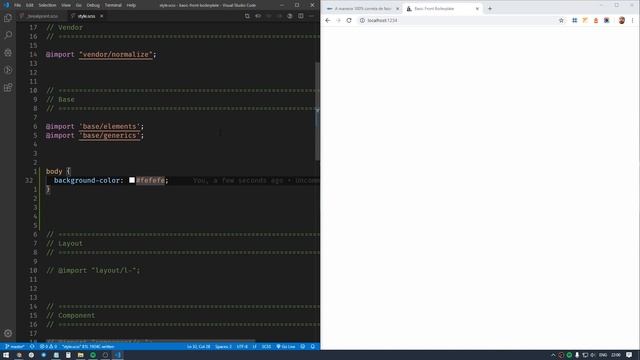Open the Windows notification center

point(629,355)
